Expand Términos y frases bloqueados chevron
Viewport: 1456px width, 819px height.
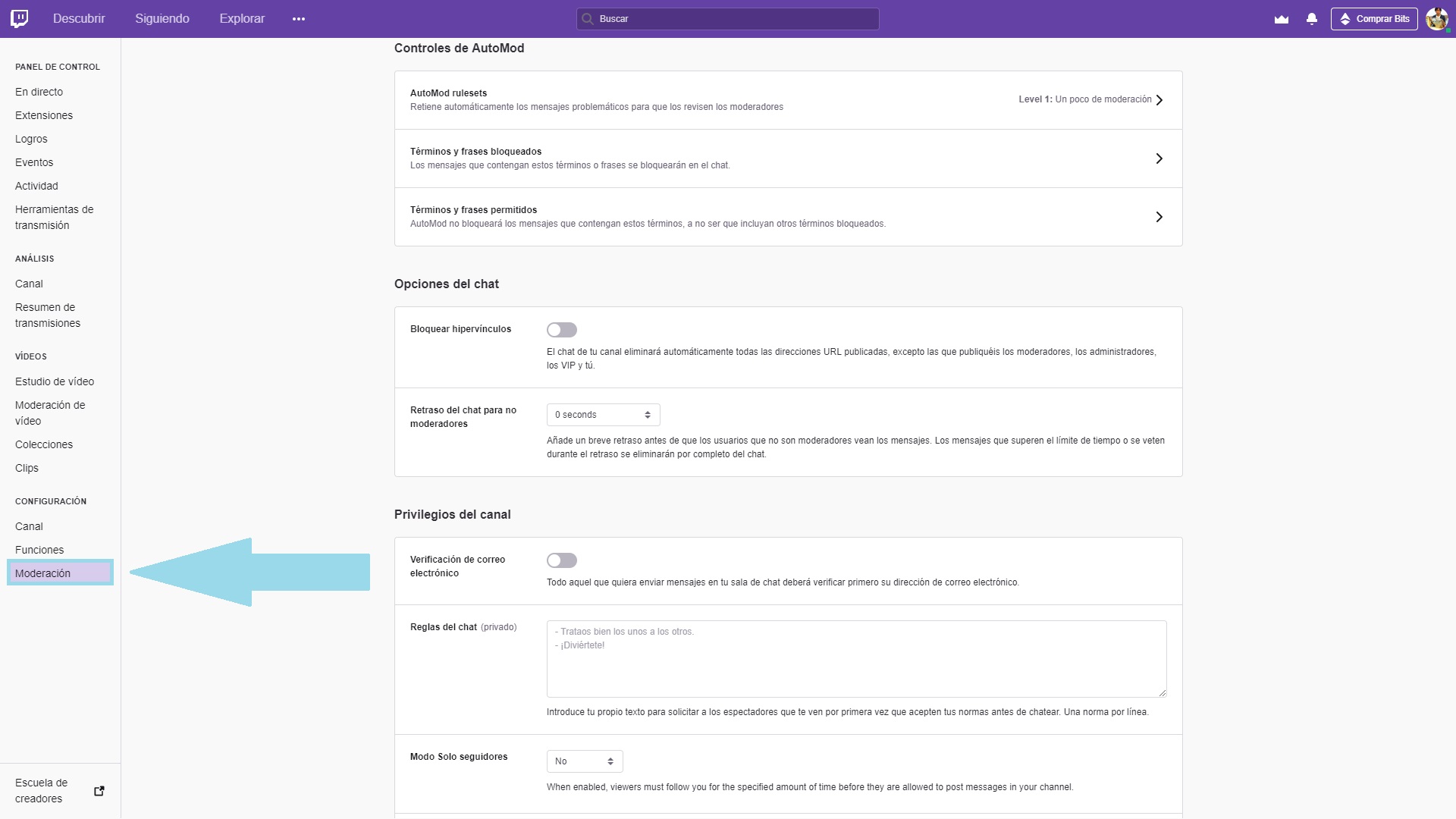(x=1159, y=158)
